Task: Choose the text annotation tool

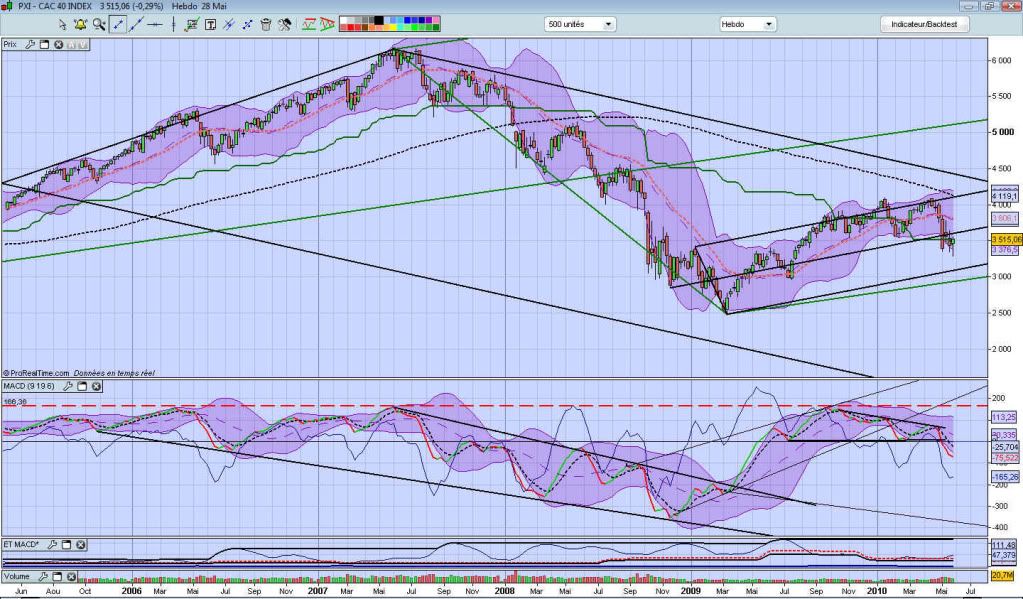Action: coord(211,24)
